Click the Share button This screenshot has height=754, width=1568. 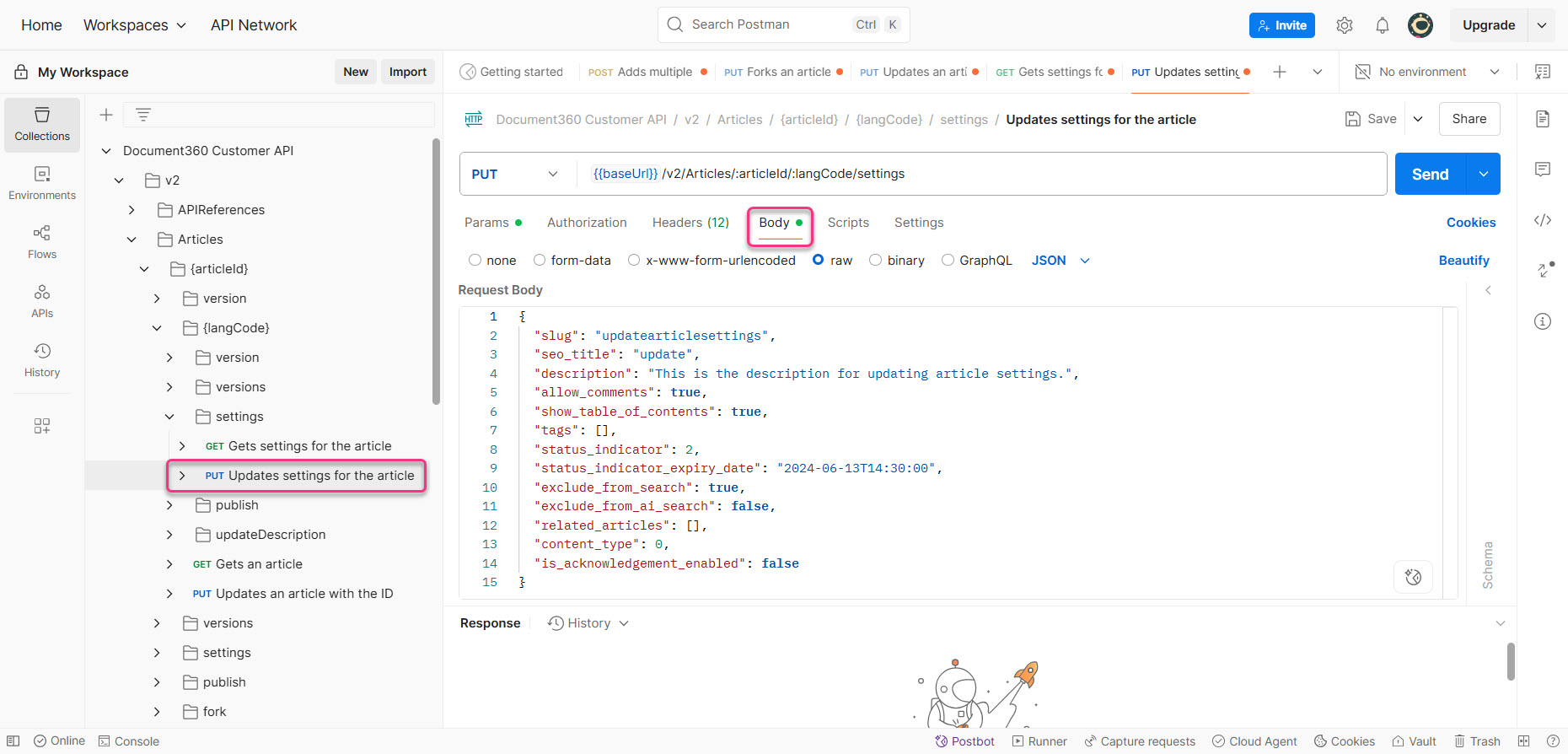[1469, 119]
